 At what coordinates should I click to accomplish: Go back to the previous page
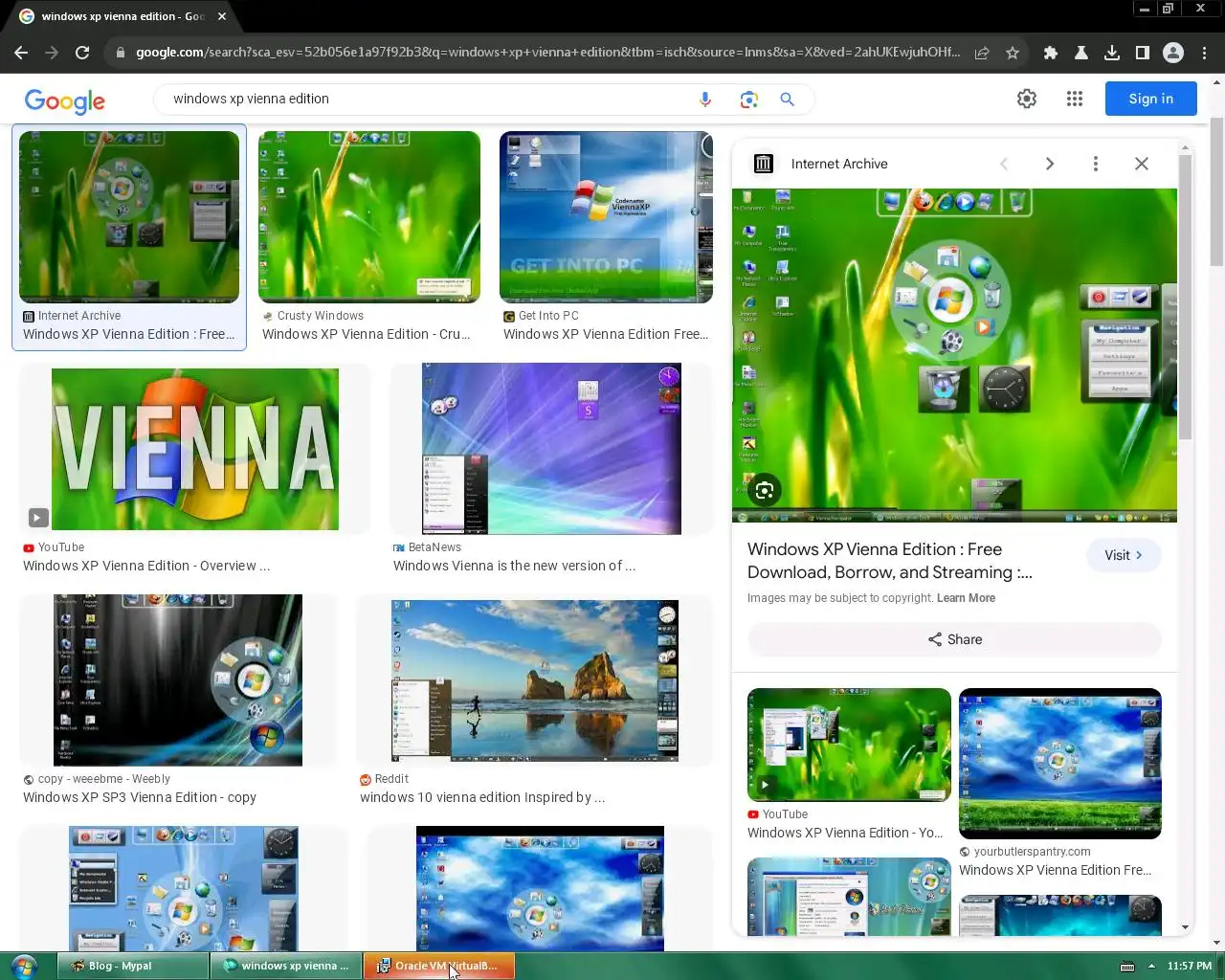click(x=21, y=53)
